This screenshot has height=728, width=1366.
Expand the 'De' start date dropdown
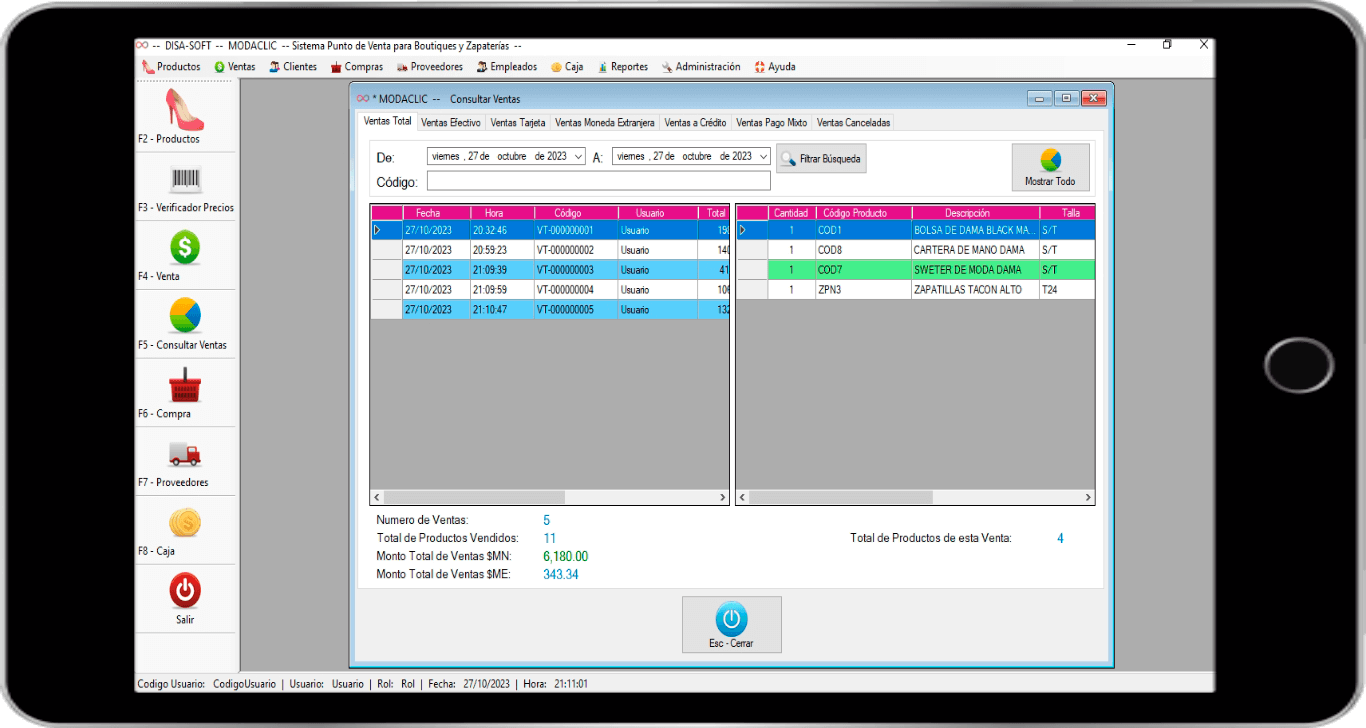tap(579, 157)
